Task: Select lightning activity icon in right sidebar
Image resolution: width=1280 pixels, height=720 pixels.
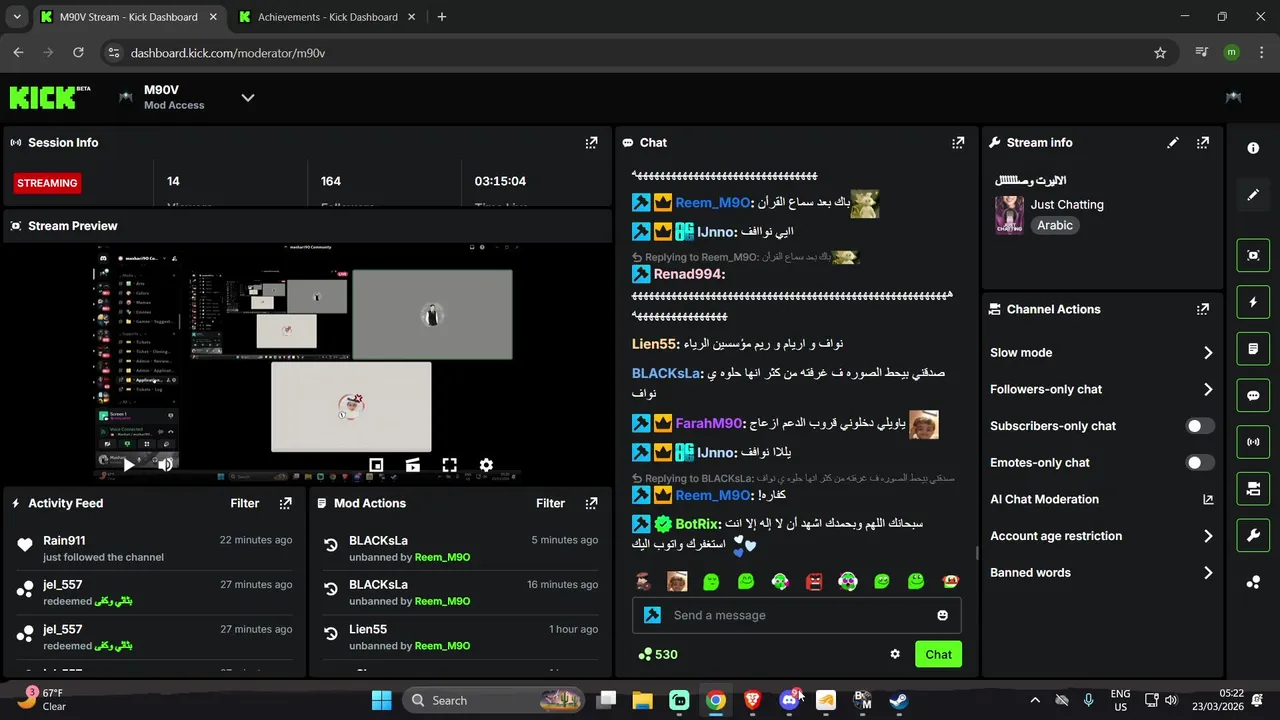Action: 1253,302
